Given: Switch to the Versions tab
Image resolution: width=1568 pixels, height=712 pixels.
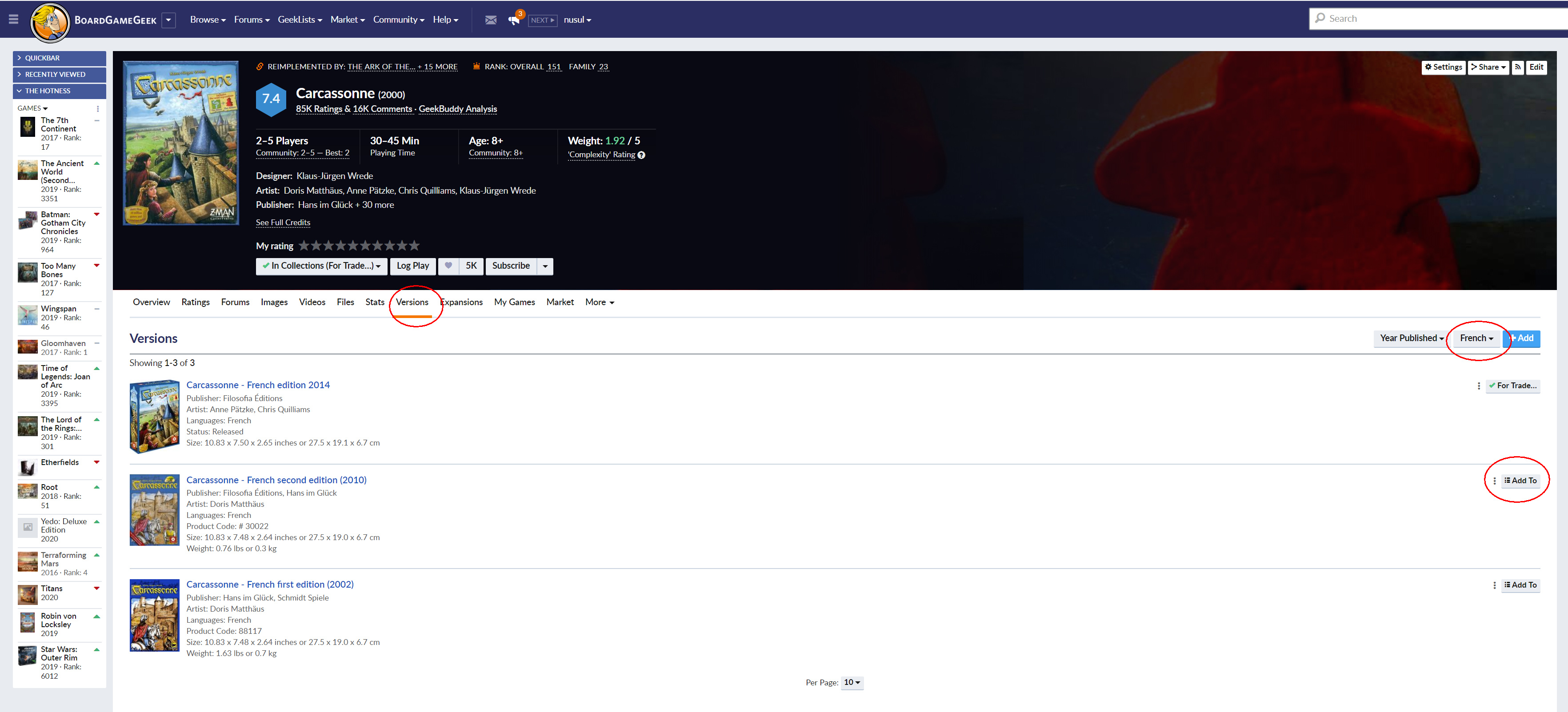Looking at the screenshot, I should [x=412, y=302].
